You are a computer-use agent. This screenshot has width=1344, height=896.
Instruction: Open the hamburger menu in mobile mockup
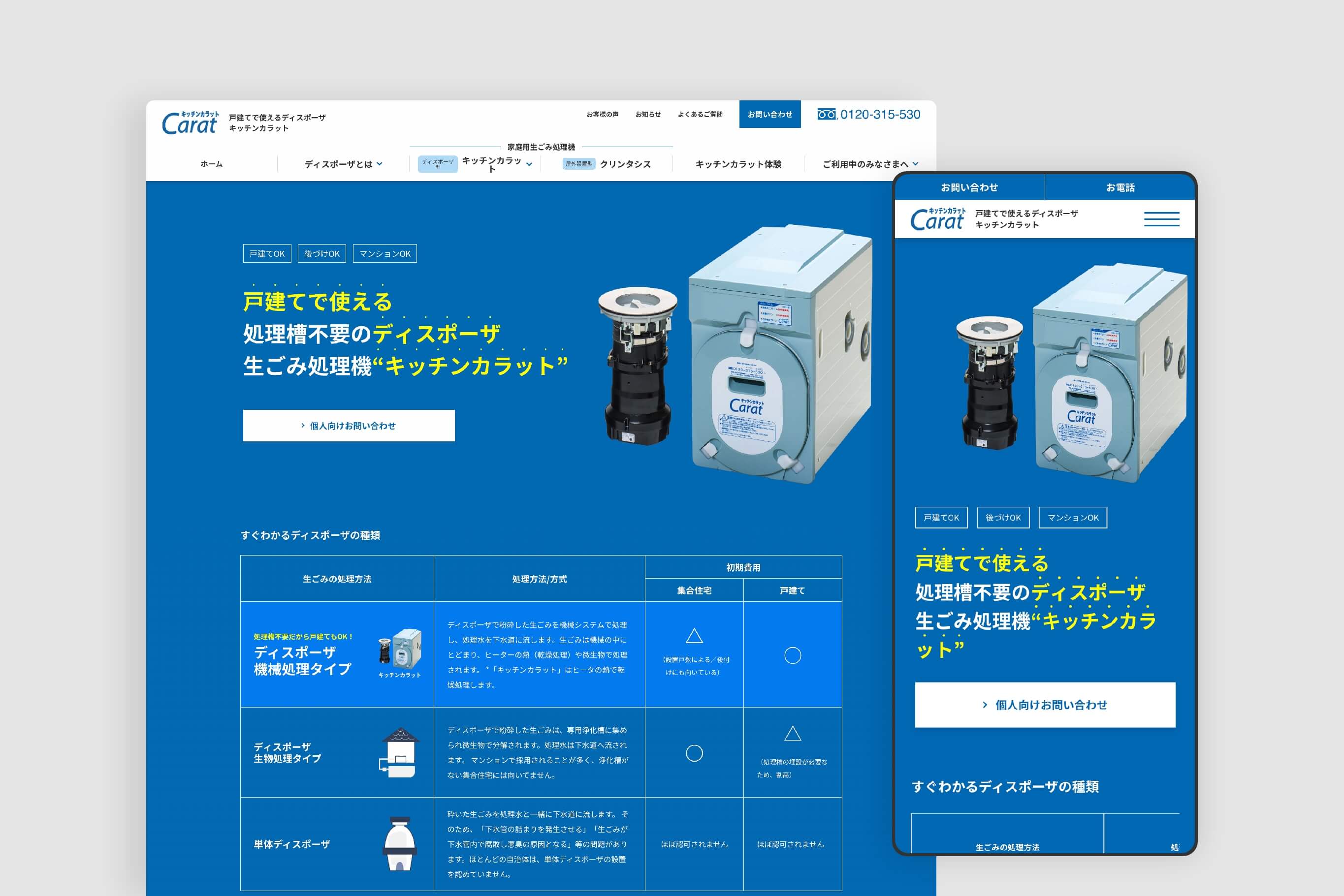click(1161, 219)
